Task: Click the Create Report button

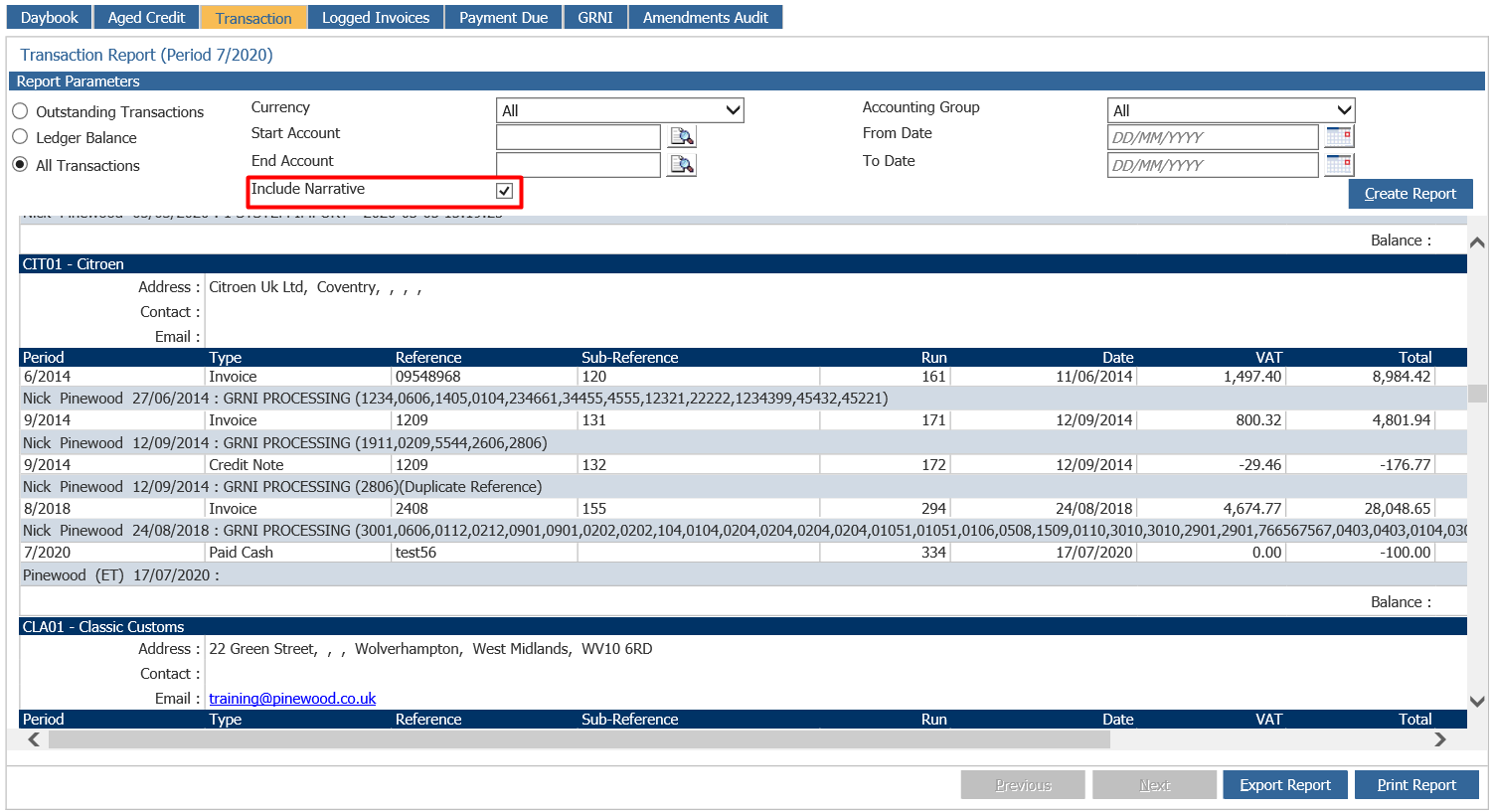Action: pyautogui.click(x=1411, y=193)
